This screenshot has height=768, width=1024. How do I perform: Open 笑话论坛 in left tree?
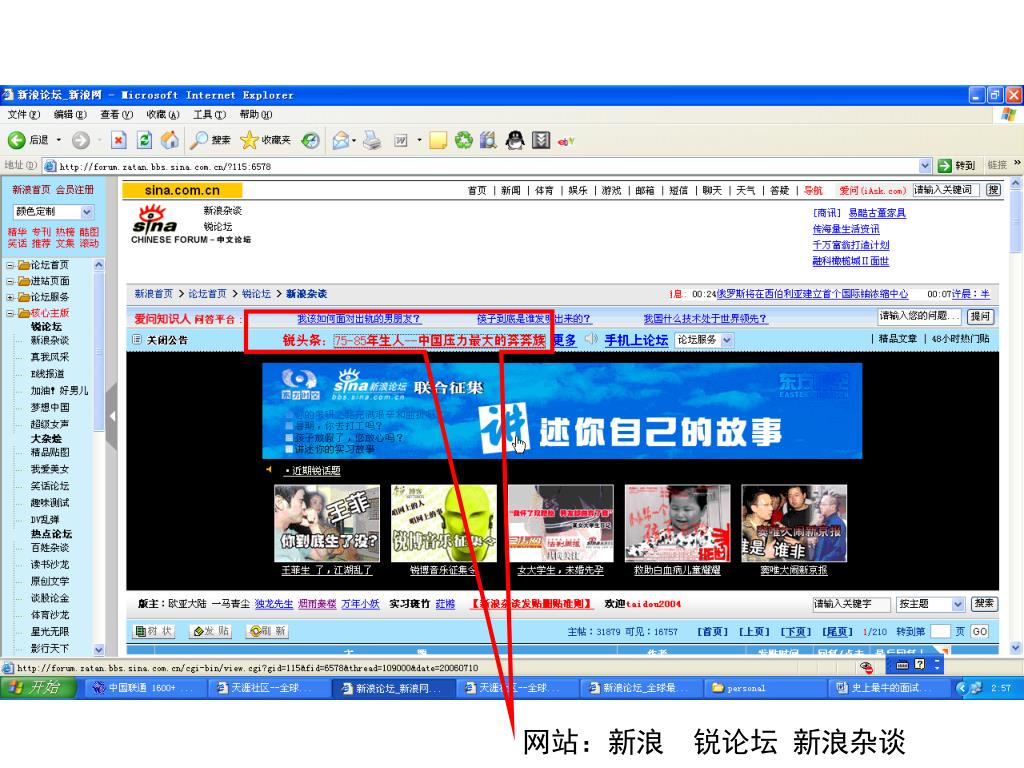[x=50, y=486]
